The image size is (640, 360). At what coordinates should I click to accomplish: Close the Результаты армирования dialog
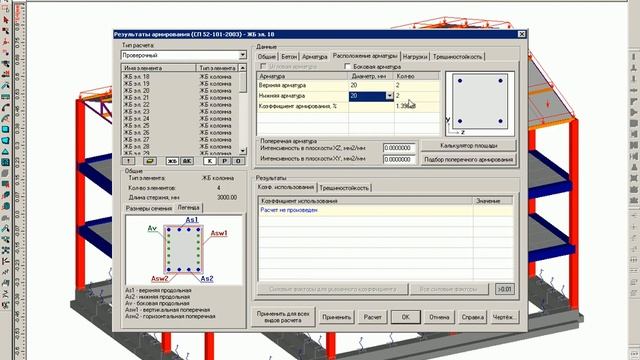521,34
